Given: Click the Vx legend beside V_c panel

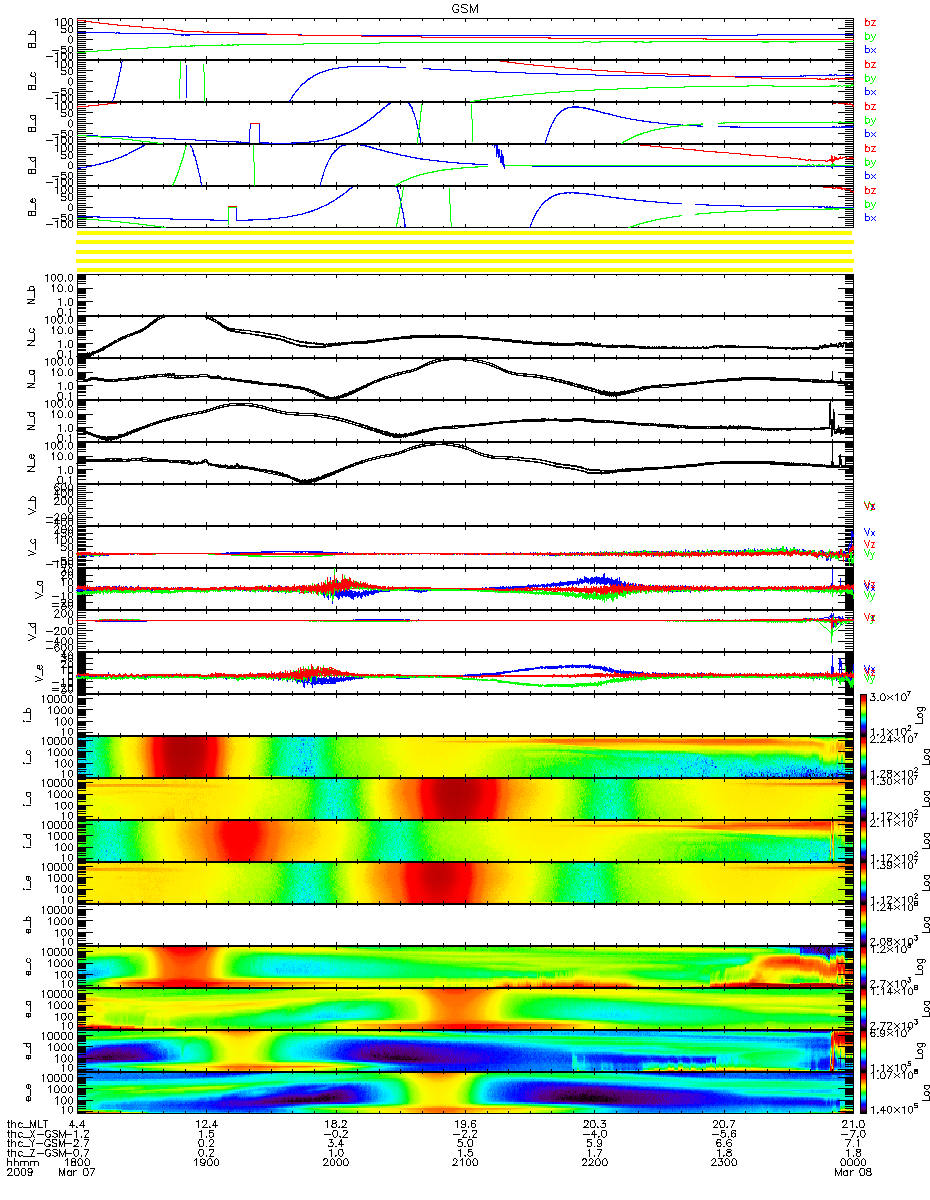Looking at the screenshot, I should (869, 532).
